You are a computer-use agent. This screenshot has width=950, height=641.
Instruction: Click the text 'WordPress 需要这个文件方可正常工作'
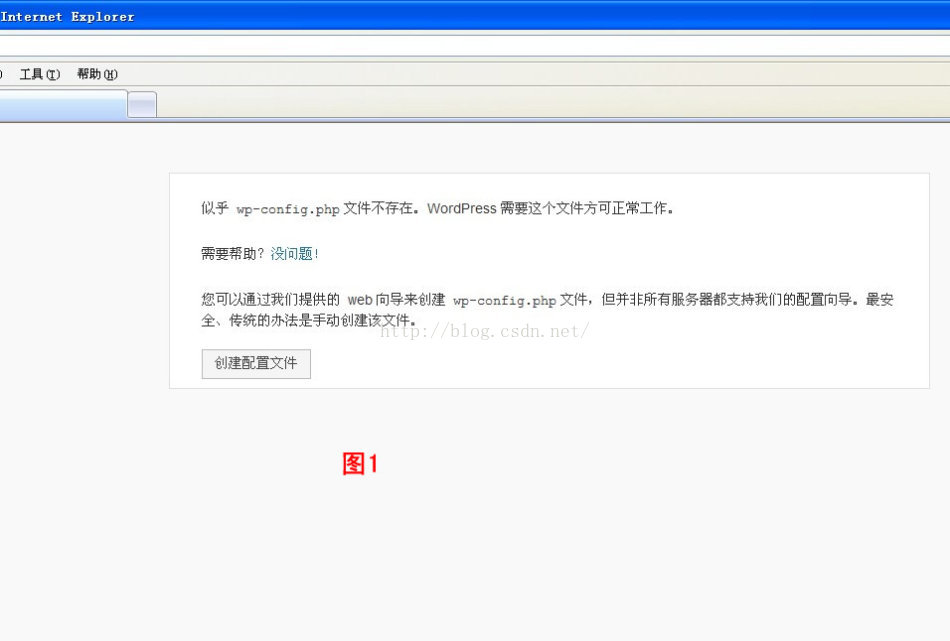click(548, 208)
